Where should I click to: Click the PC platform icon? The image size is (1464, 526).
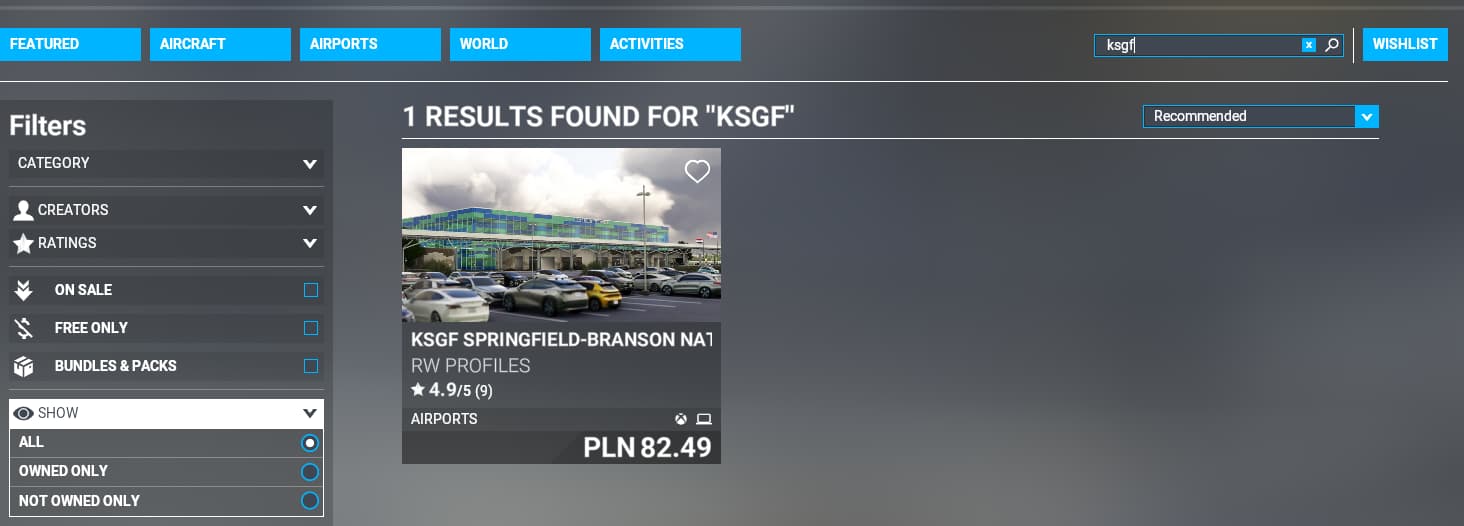point(704,419)
